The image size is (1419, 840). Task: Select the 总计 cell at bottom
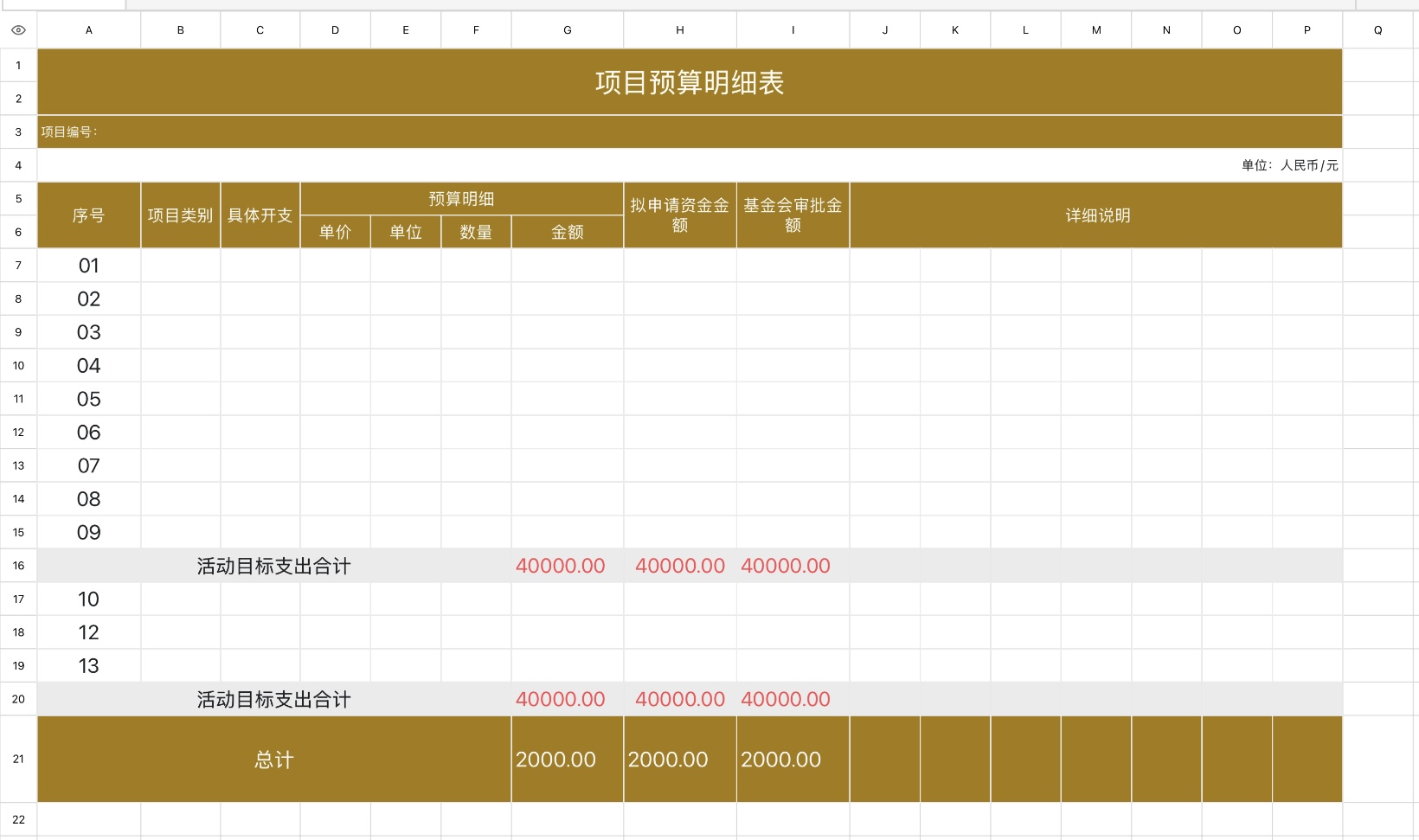(x=273, y=759)
